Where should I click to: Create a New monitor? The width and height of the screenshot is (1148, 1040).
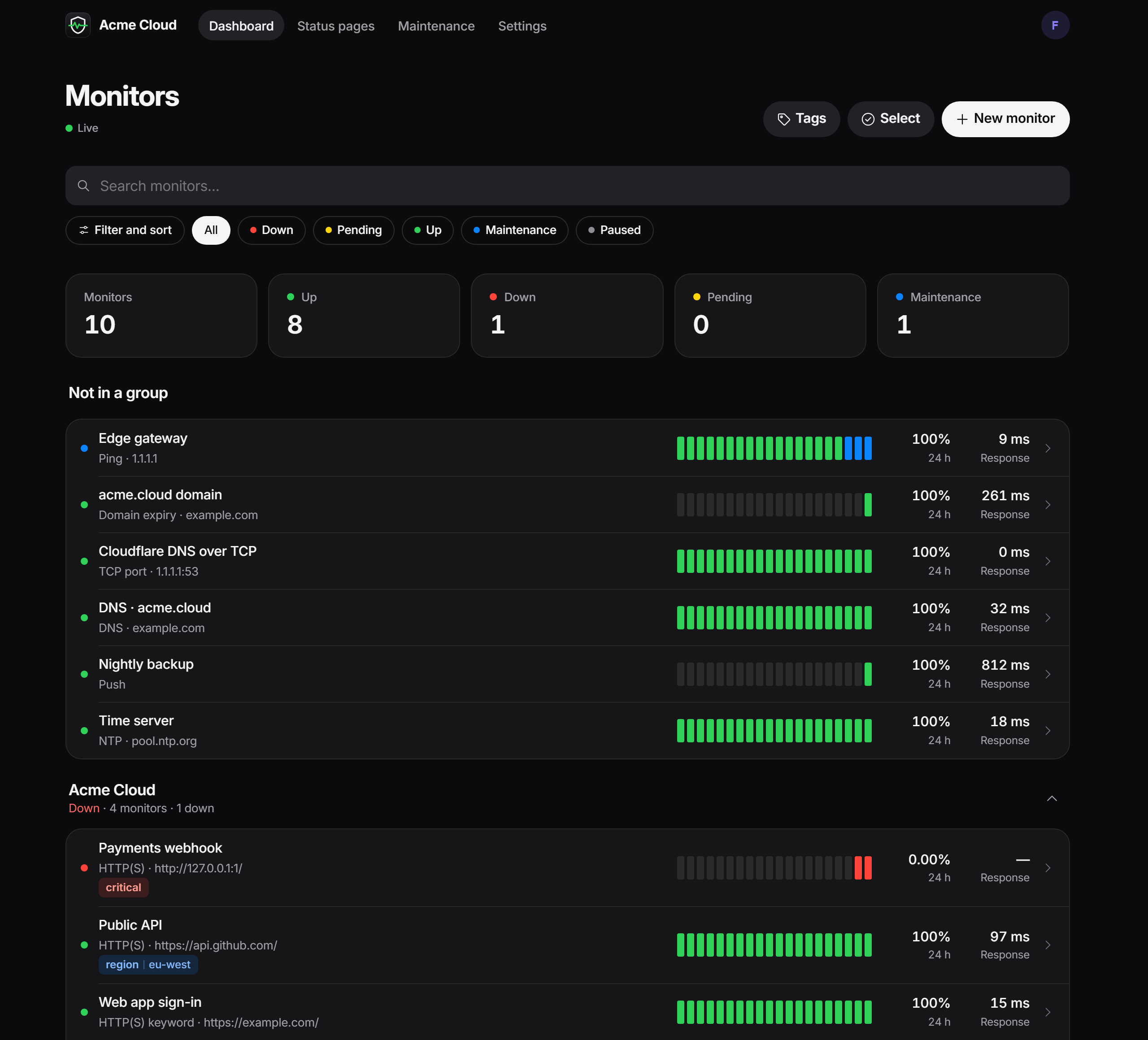1005,119
